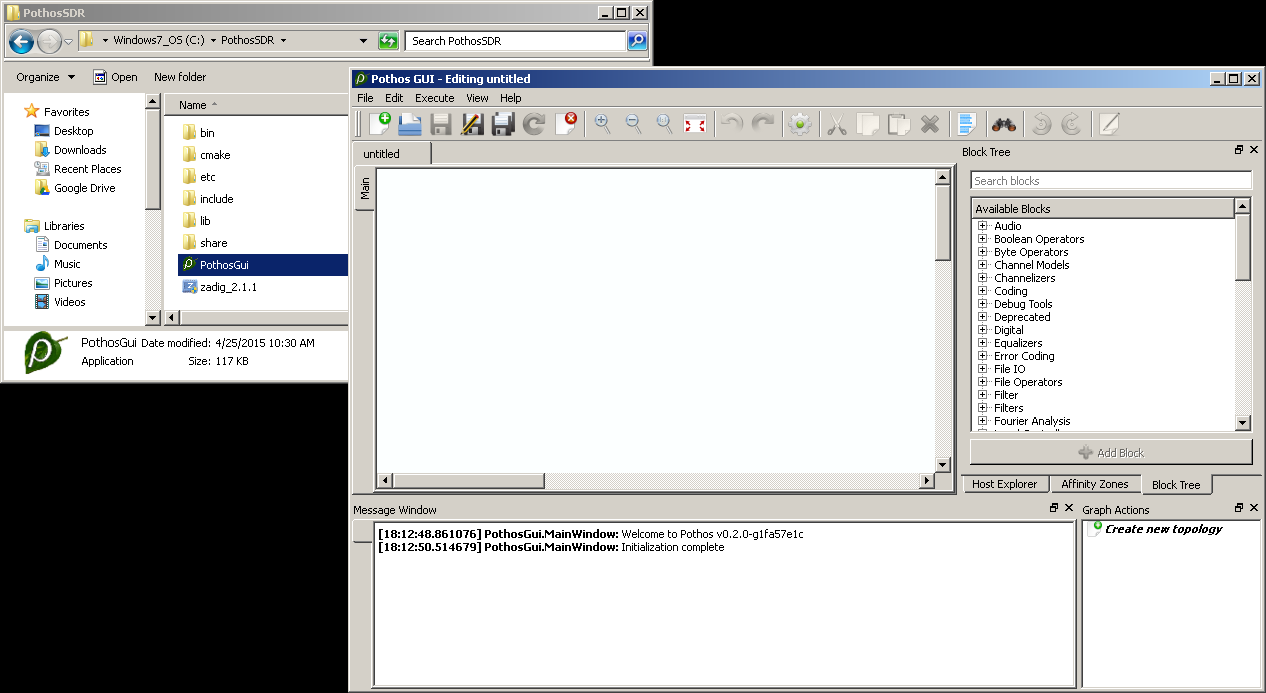Click the Name column header in Explorer

tap(255, 105)
